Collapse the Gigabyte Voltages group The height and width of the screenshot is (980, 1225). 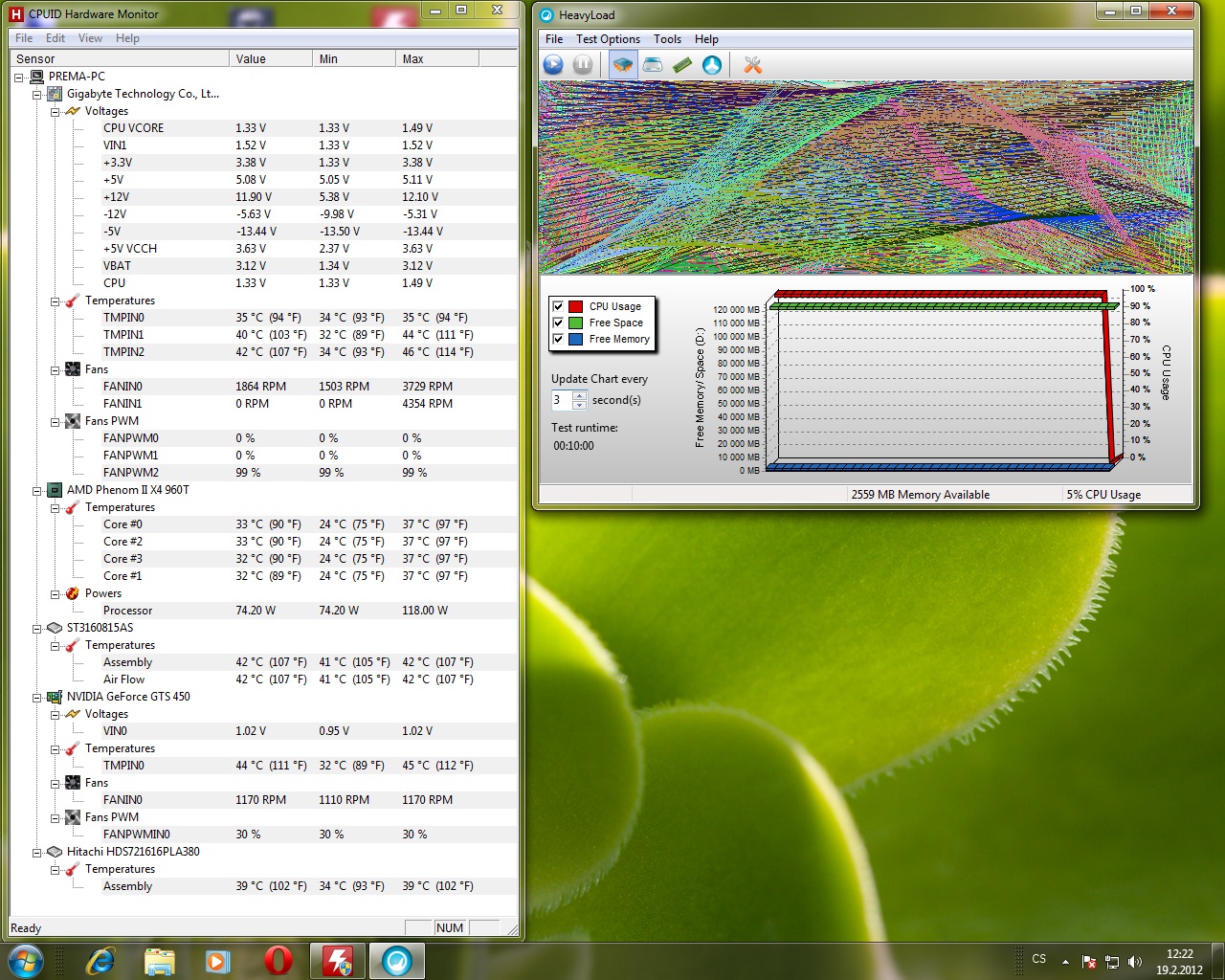56,112
